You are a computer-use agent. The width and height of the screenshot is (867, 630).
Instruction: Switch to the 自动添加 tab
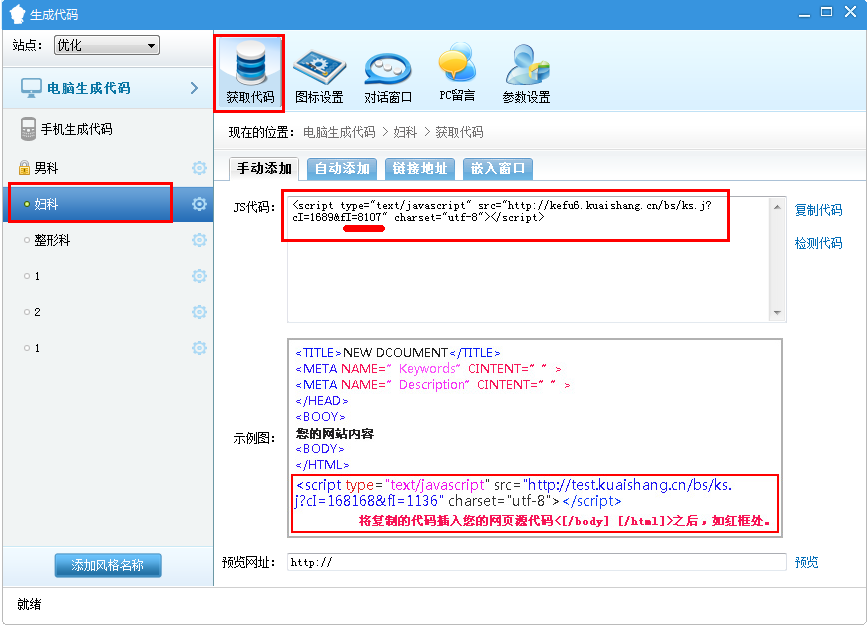click(342, 168)
